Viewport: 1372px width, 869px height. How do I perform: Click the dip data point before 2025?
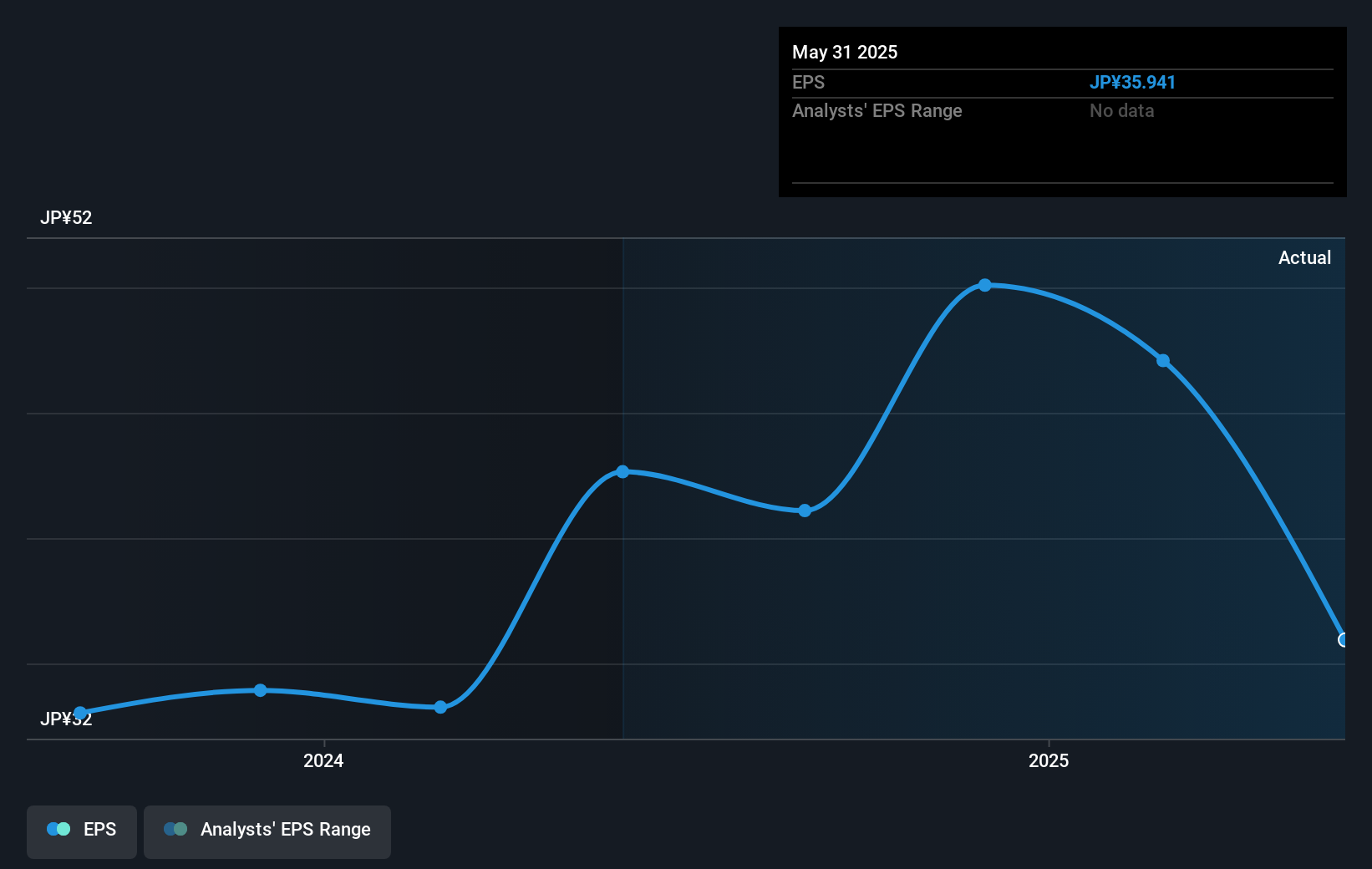pyautogui.click(x=805, y=511)
